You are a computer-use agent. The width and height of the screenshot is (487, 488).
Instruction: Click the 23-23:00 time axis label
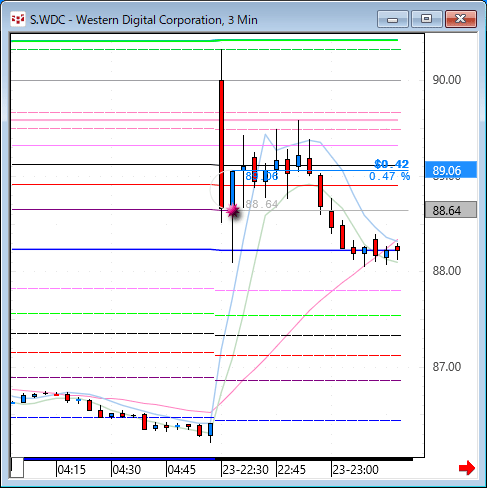[x=355, y=470]
